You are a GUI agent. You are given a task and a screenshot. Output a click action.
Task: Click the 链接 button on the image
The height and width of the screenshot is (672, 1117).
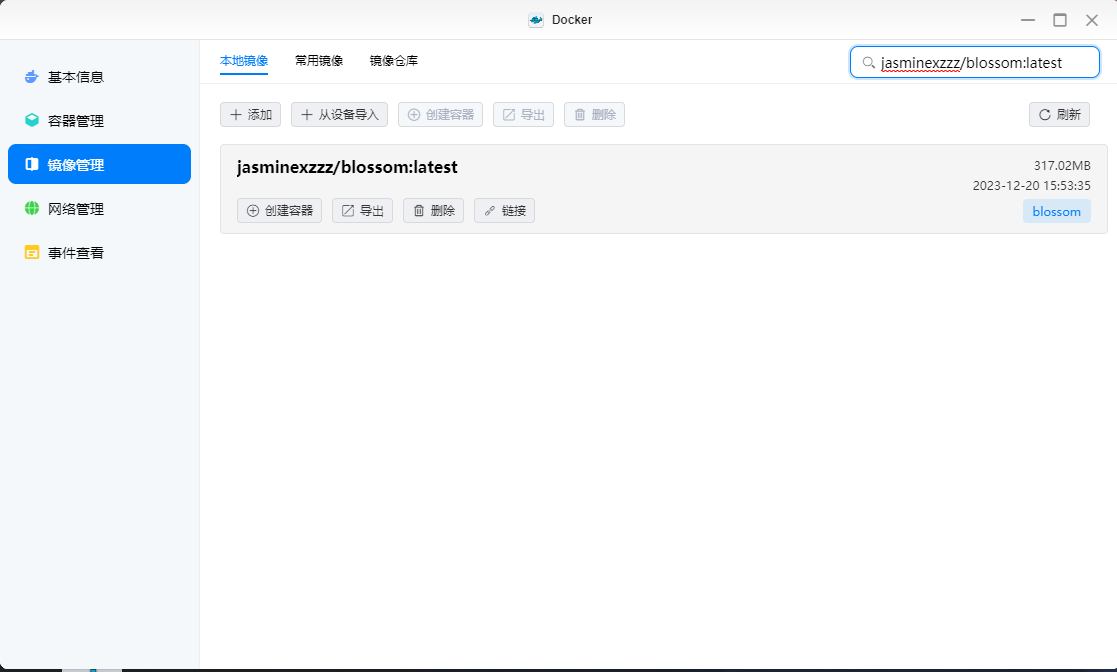pos(504,211)
